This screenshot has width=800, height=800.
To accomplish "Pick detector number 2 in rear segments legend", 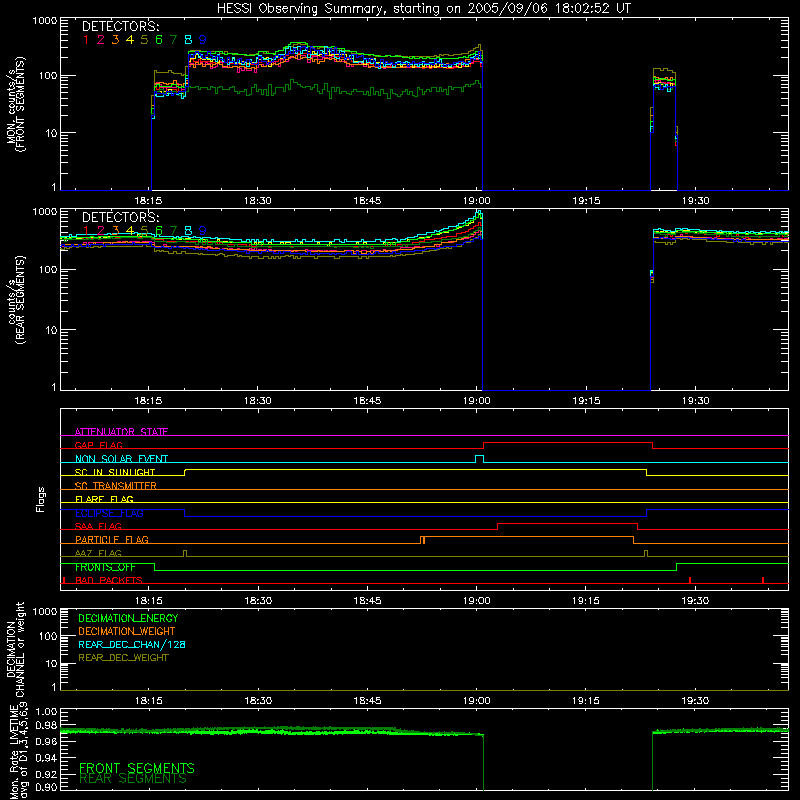I will [101, 231].
